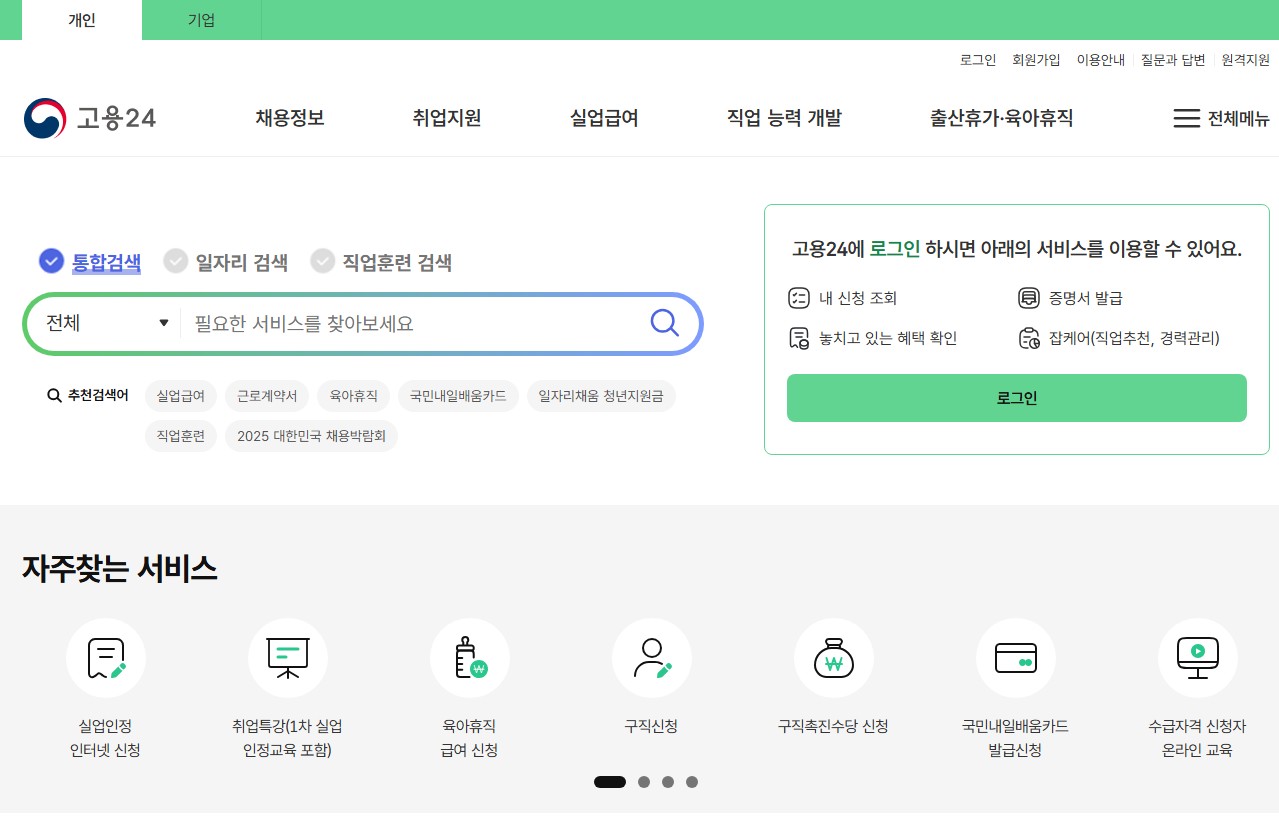Click the magnifier search icon in search bar

click(x=665, y=323)
